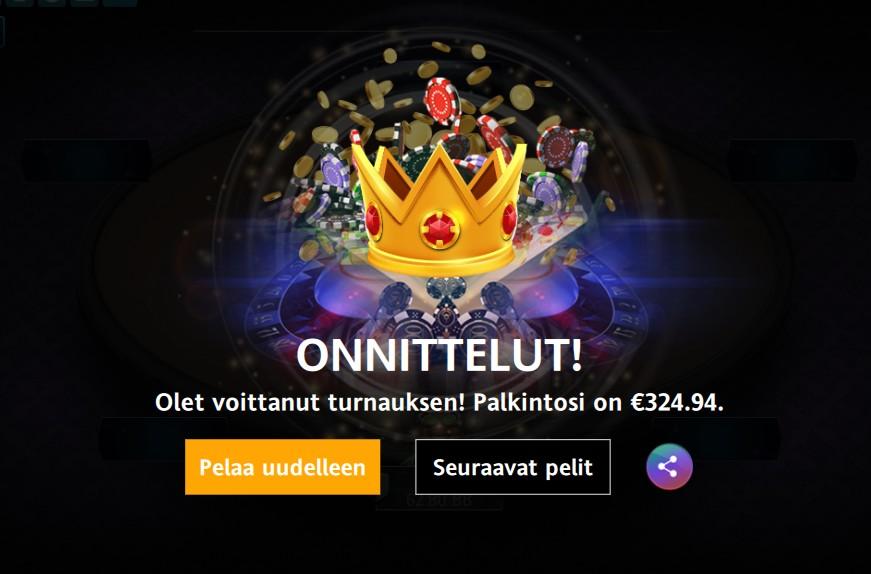The height and width of the screenshot is (574, 871).
Task: Click the red poker chip above crown
Action: click(x=442, y=101)
